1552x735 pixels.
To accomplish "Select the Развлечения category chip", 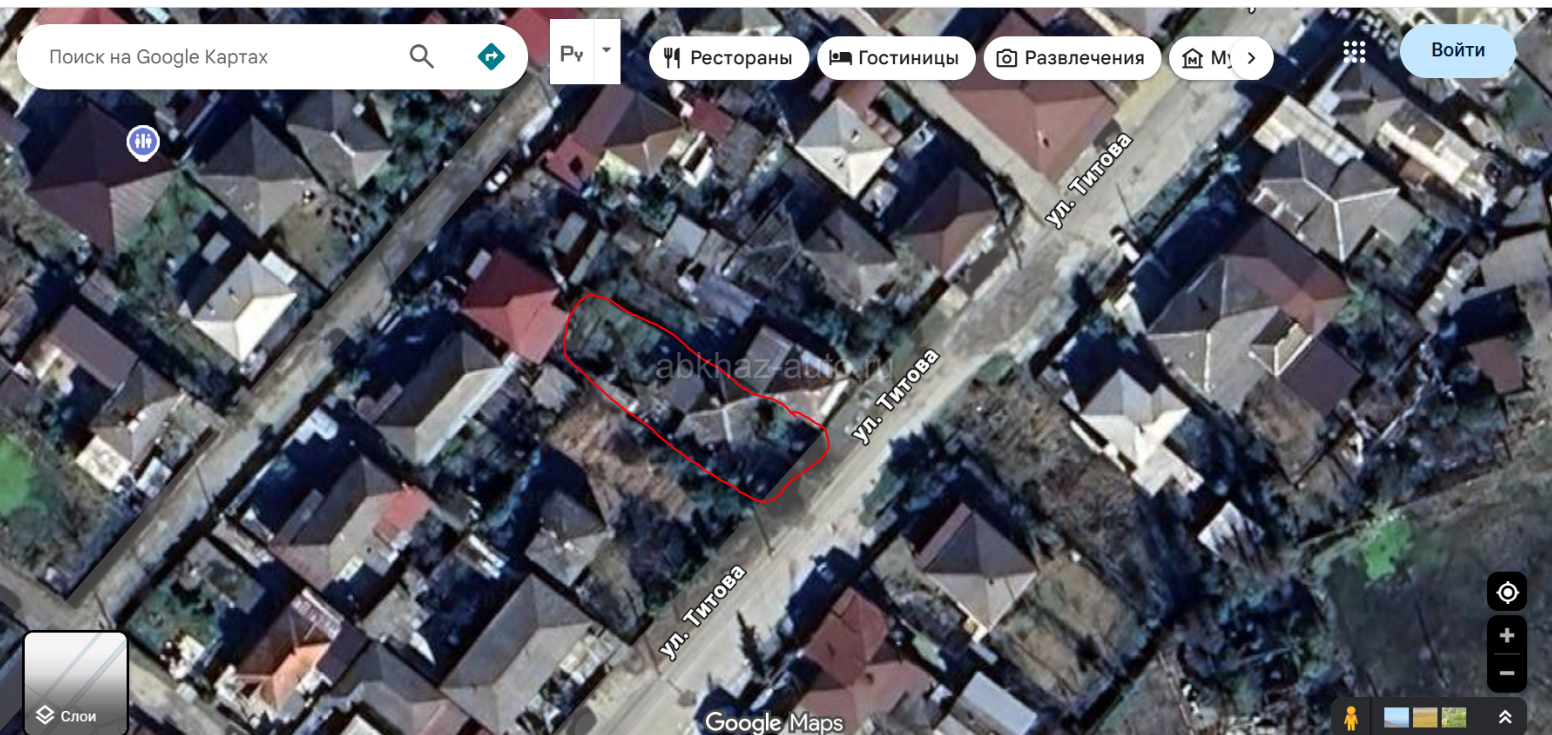I will point(1071,58).
